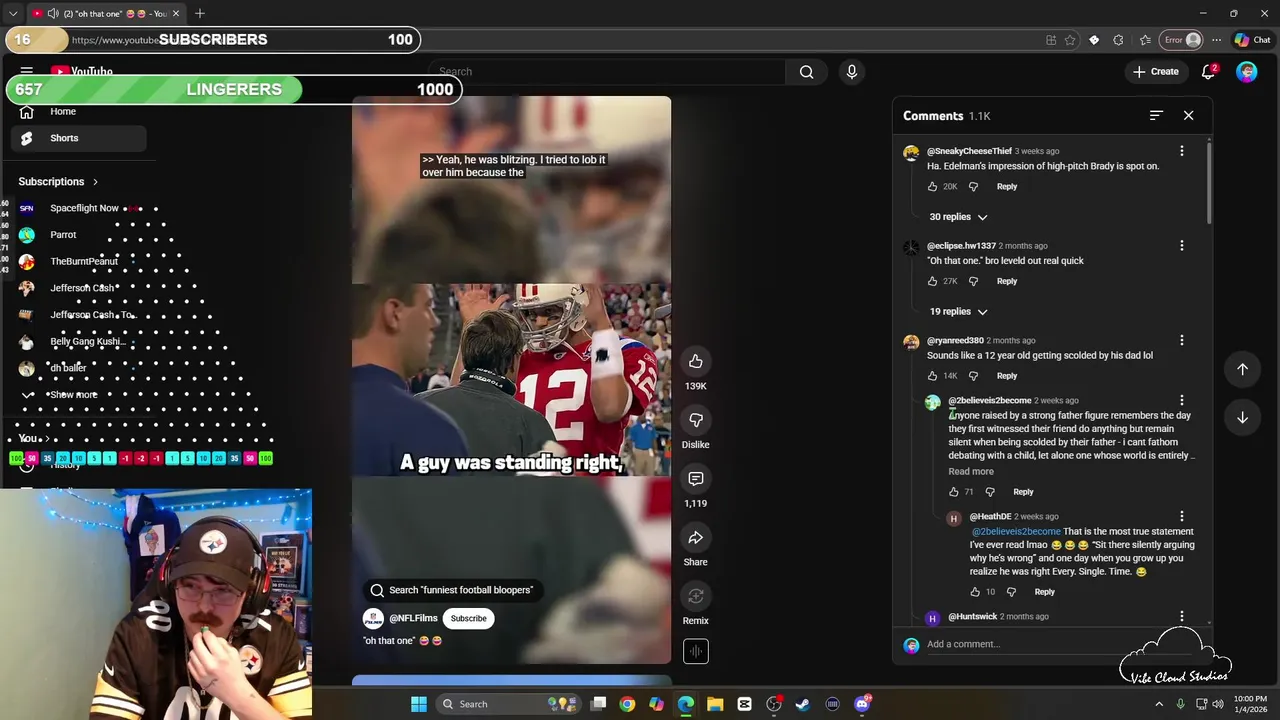Open the TheBurntPeanut subscription
Screen dimensions: 1280x720
(x=78, y=262)
